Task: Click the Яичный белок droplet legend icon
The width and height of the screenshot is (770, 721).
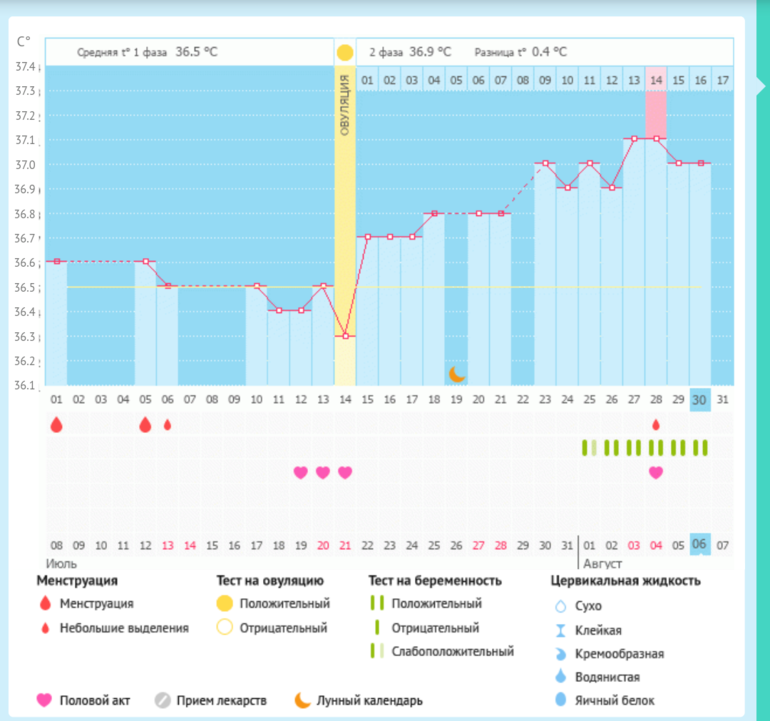Action: coord(560,699)
